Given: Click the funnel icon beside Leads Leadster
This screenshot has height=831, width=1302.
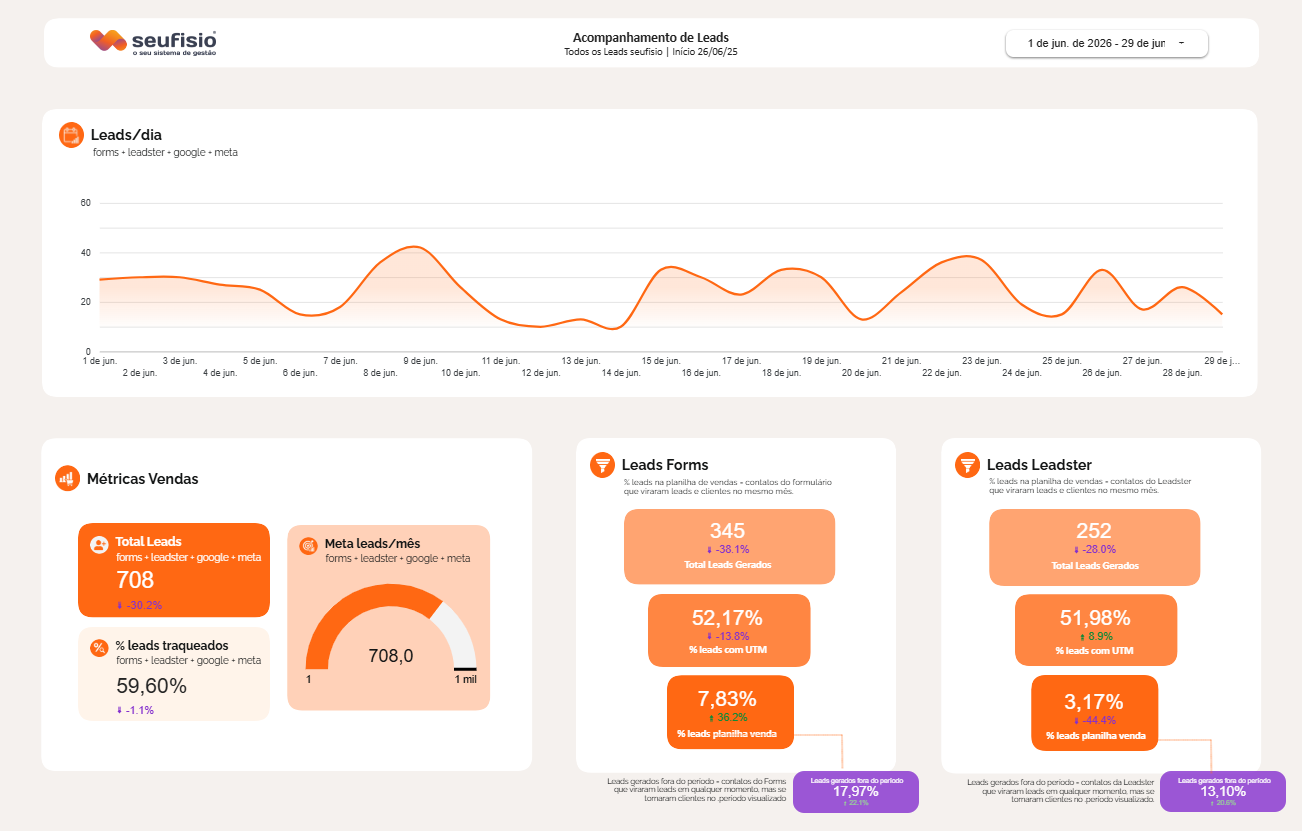Looking at the screenshot, I should click(x=967, y=464).
